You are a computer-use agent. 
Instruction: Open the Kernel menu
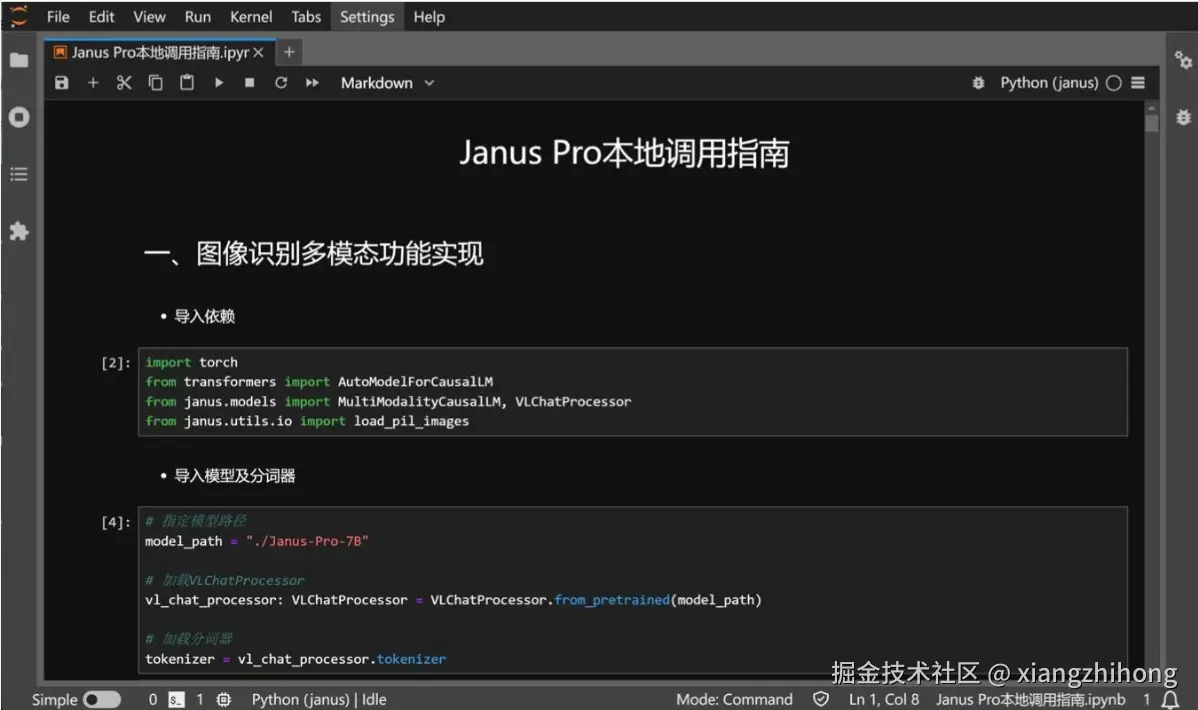pyautogui.click(x=251, y=17)
